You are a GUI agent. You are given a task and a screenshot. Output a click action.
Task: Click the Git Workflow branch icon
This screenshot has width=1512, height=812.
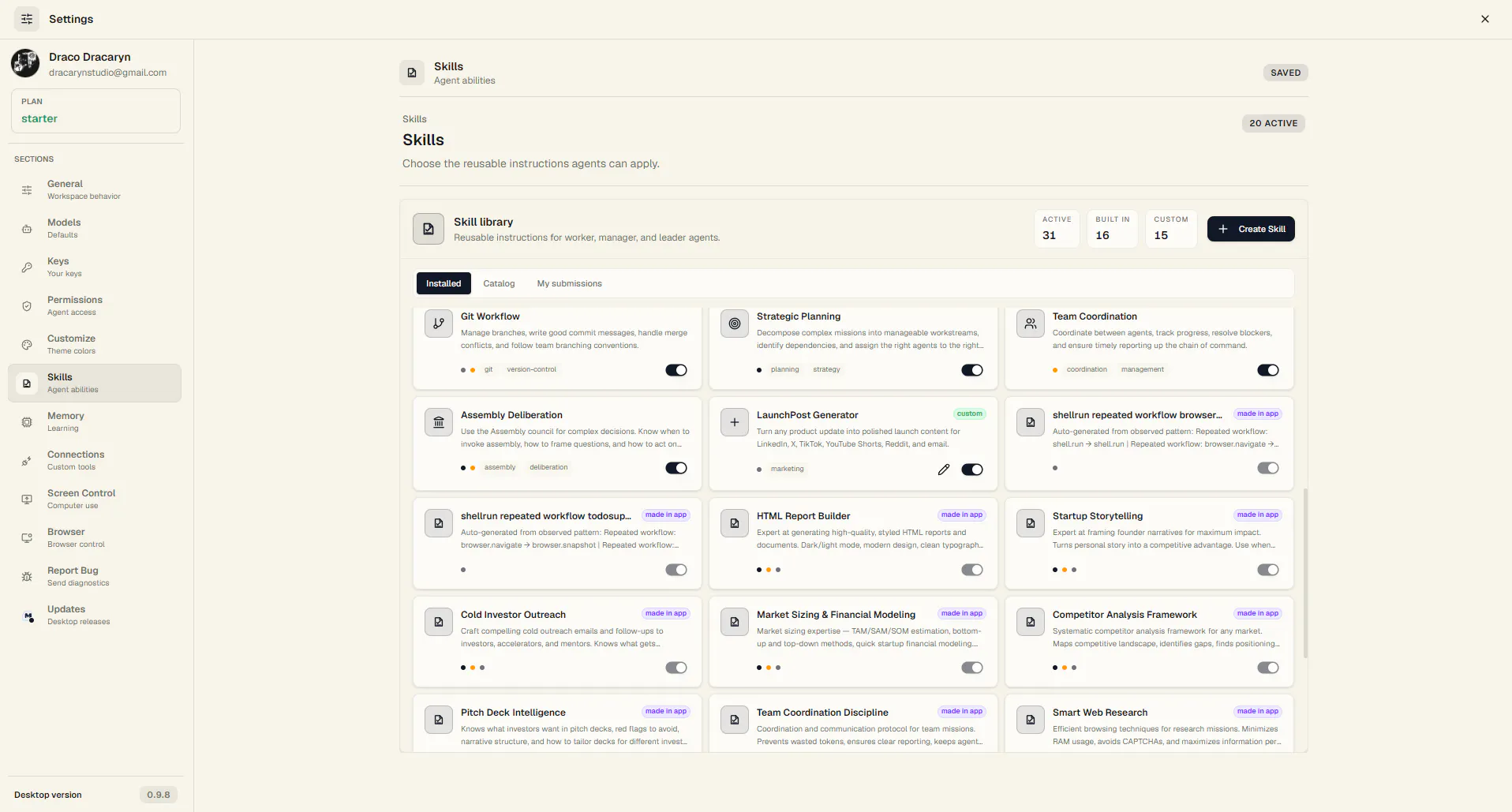pos(439,324)
